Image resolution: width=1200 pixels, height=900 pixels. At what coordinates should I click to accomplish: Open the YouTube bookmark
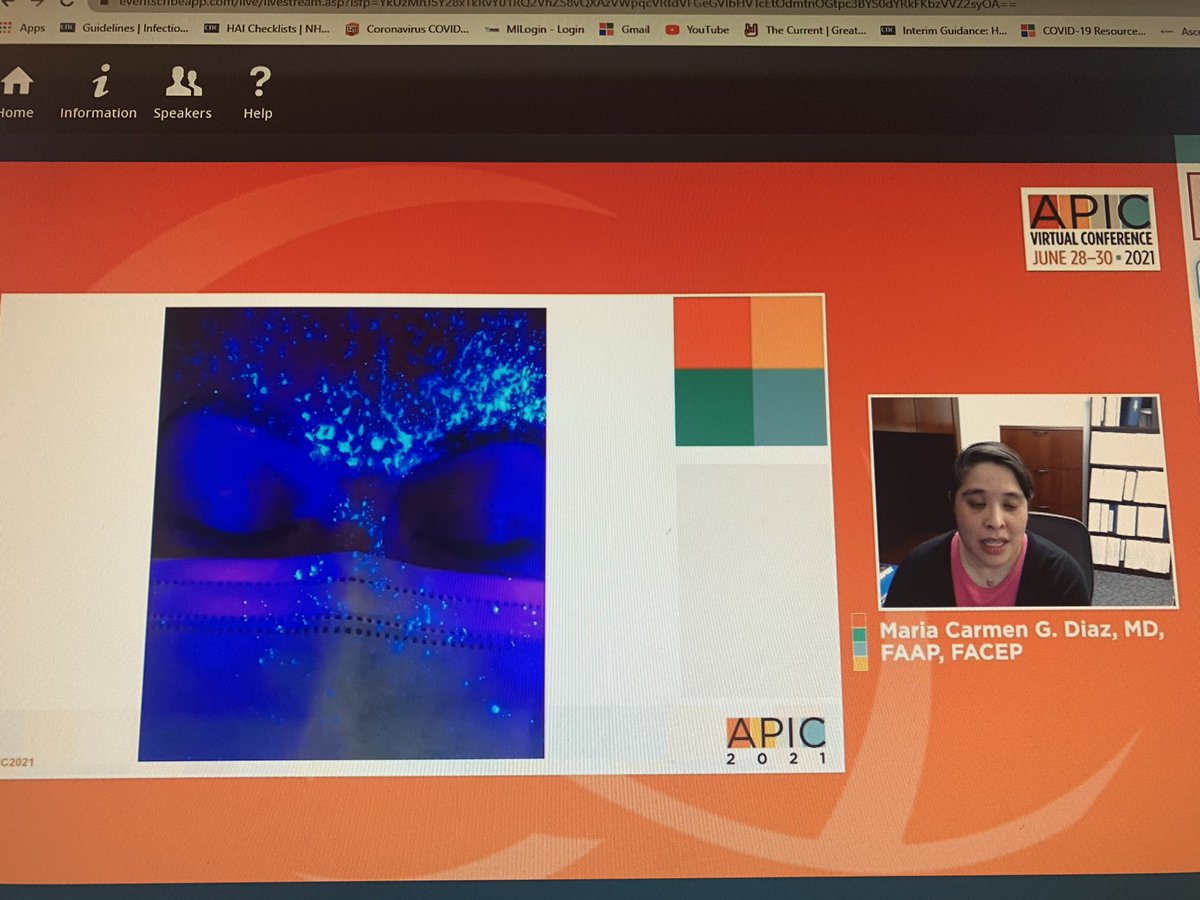(x=698, y=30)
